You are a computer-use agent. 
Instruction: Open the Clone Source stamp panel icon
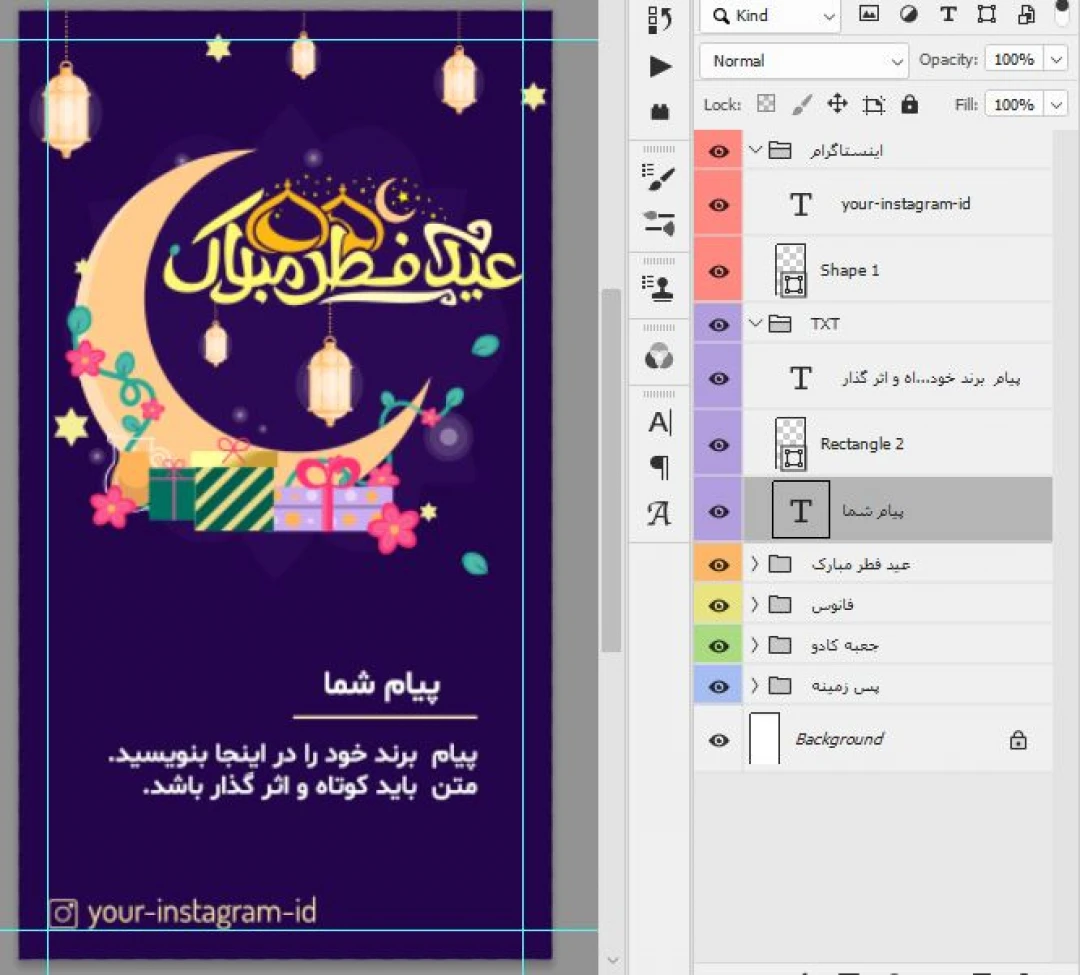(x=660, y=289)
